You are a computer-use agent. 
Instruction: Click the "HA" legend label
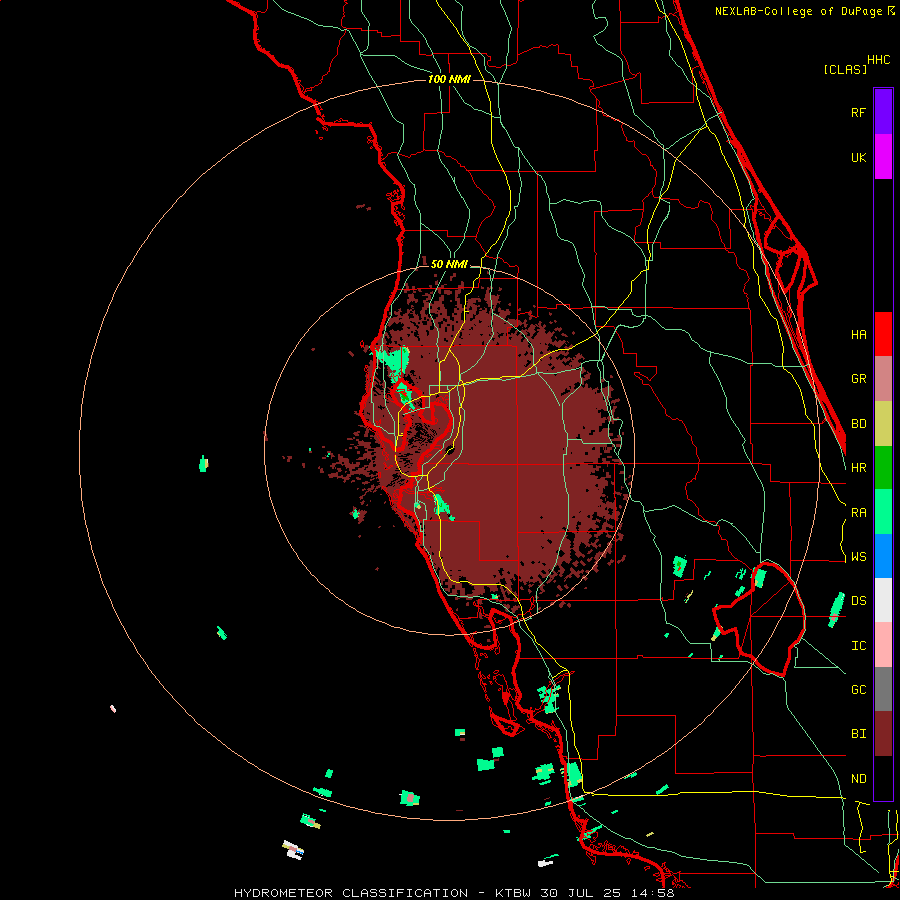[x=858, y=334]
